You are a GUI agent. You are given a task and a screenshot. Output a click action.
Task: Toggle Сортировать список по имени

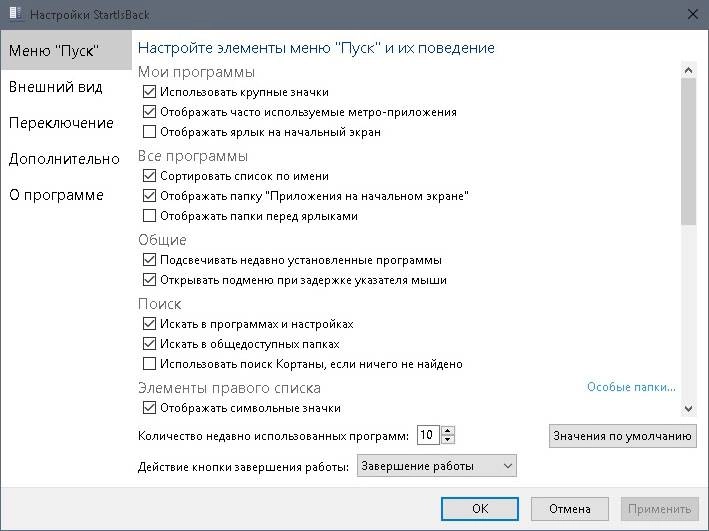pos(149,175)
